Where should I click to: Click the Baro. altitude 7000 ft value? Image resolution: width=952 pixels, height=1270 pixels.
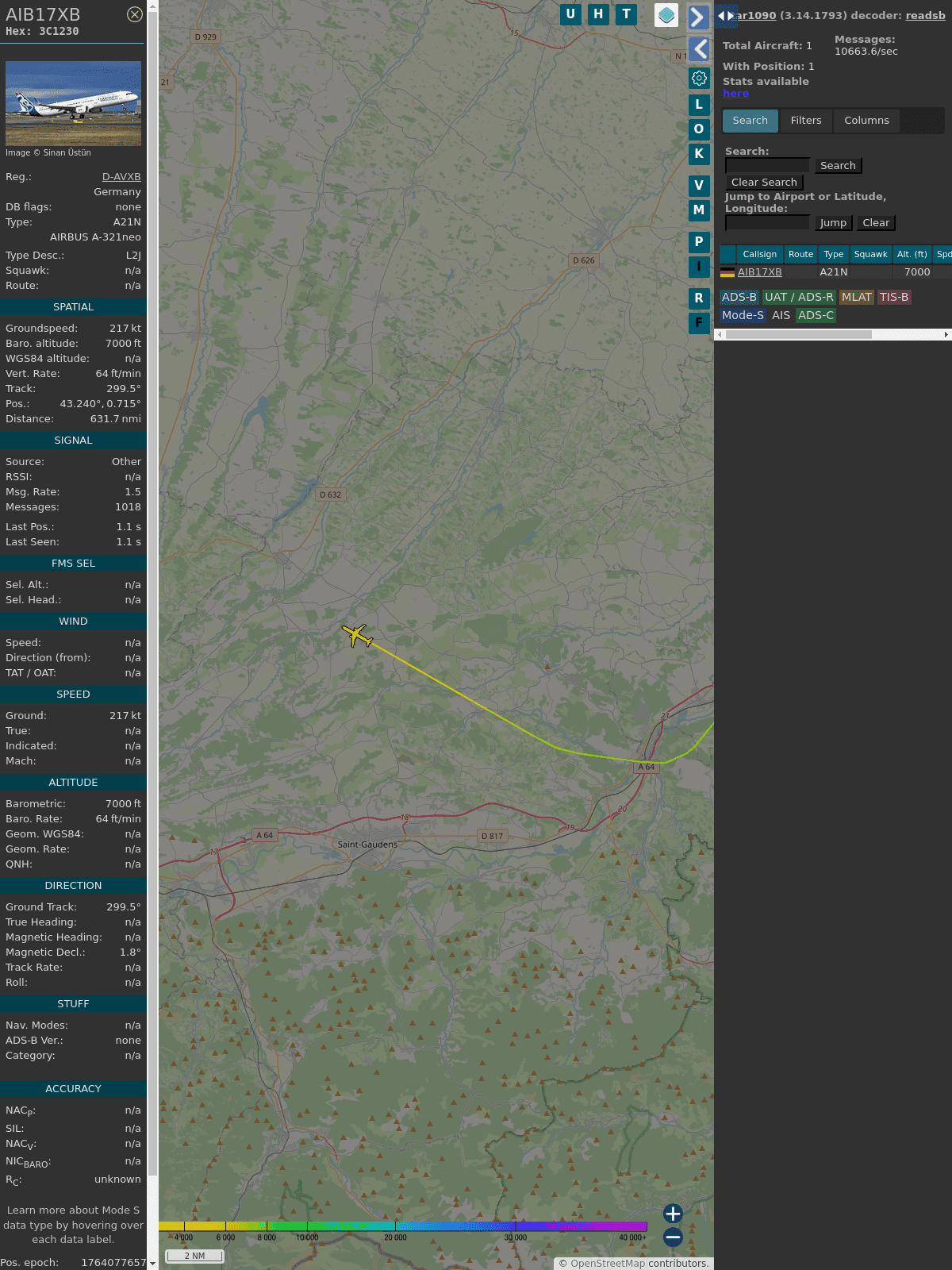click(x=123, y=344)
